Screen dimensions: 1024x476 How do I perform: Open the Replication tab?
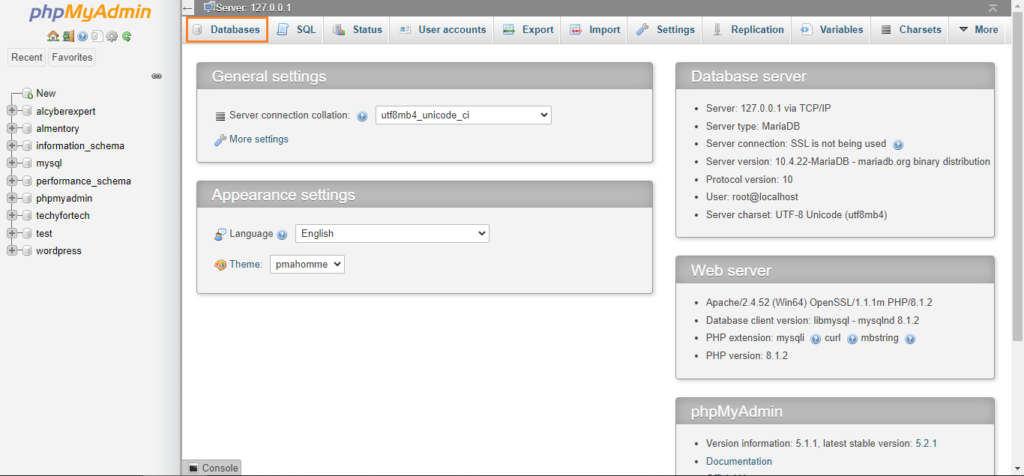(748, 29)
